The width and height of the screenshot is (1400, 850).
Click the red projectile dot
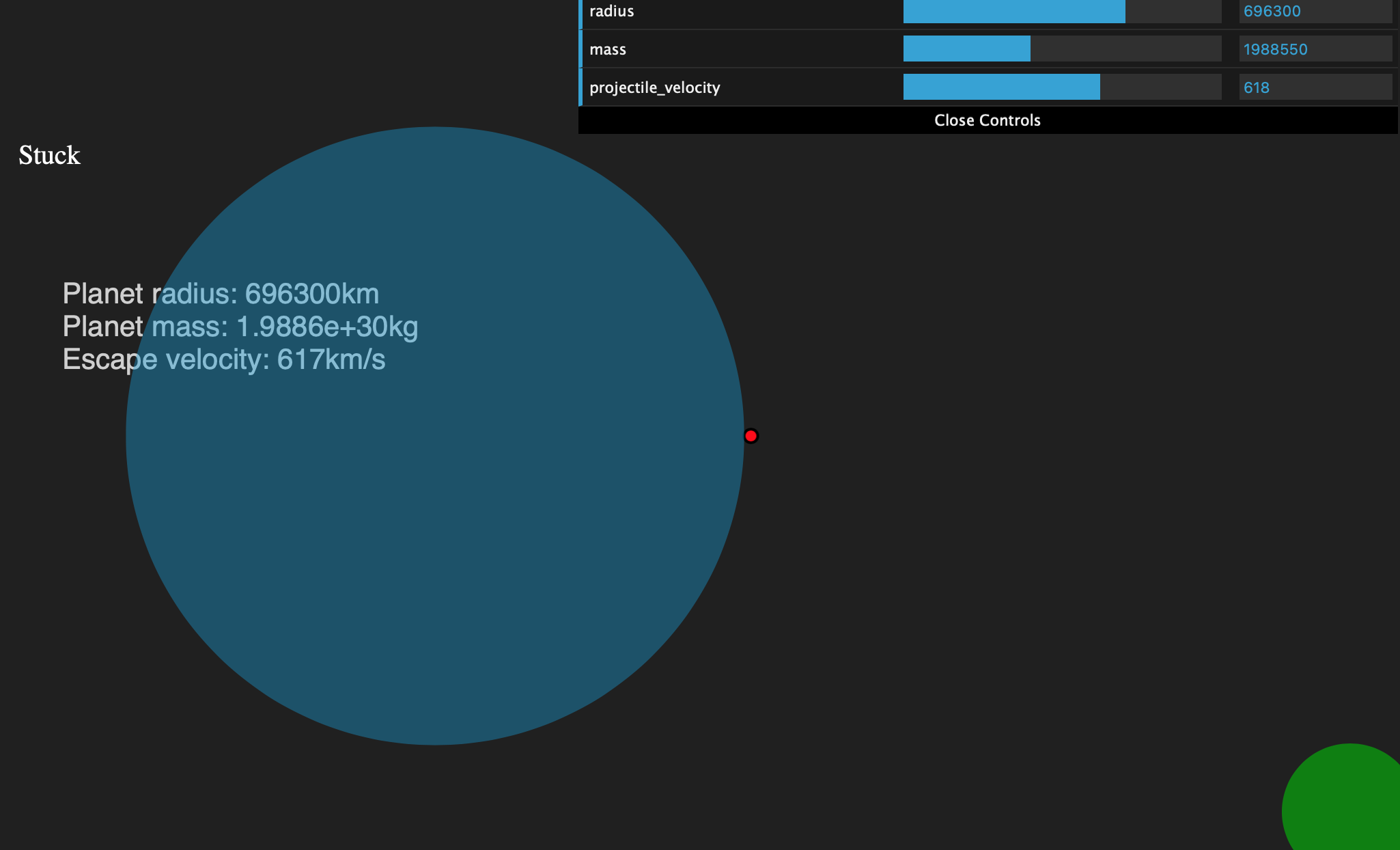tap(751, 436)
